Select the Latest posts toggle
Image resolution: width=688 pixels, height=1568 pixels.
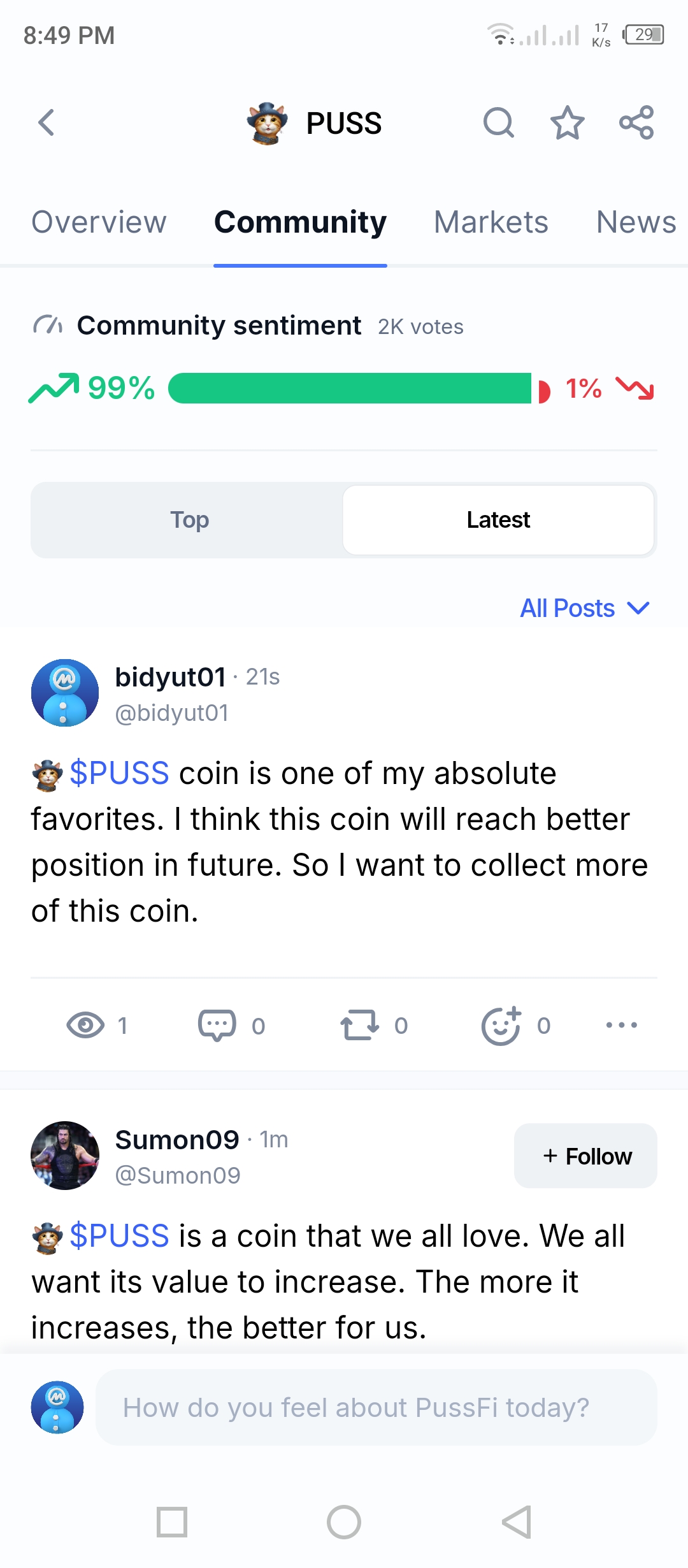coord(498,520)
